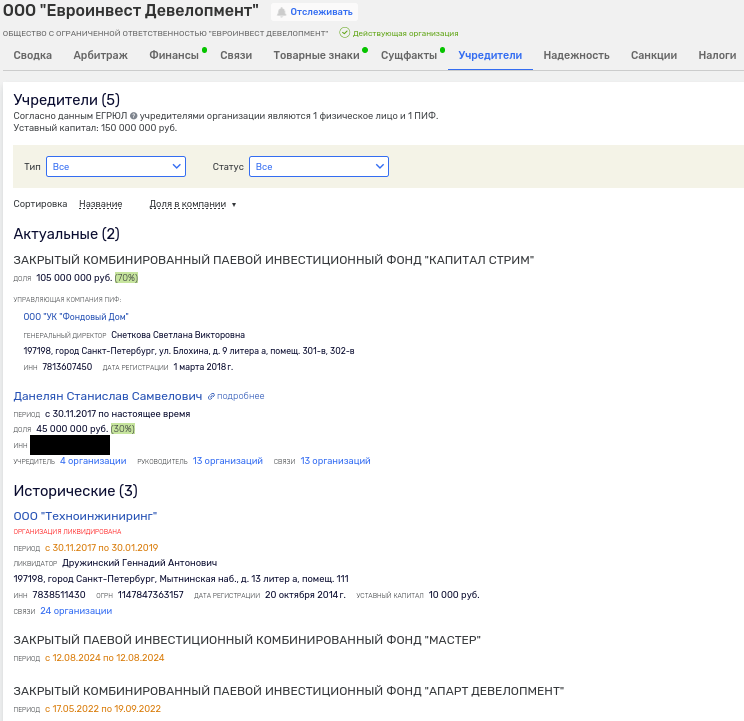Click the Отслеживать button
Image resolution: width=744 pixels, height=721 pixels.
pyautogui.click(x=315, y=12)
